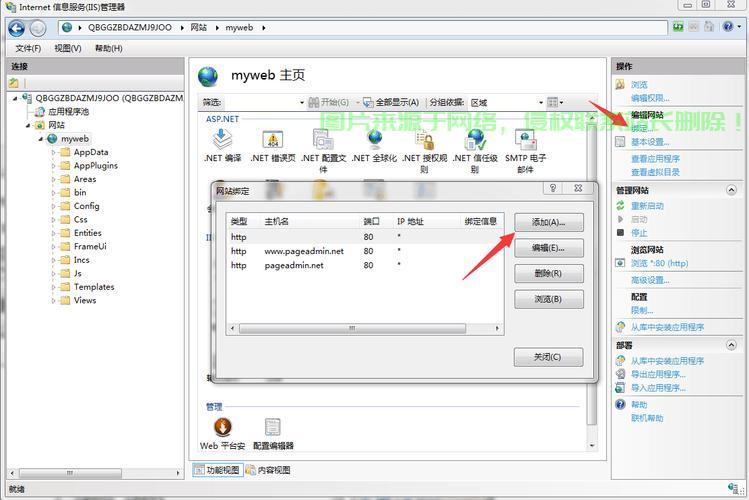The height and width of the screenshot is (500, 749).
Task: Click the 重新启动 green refresh icon
Action: click(x=620, y=206)
